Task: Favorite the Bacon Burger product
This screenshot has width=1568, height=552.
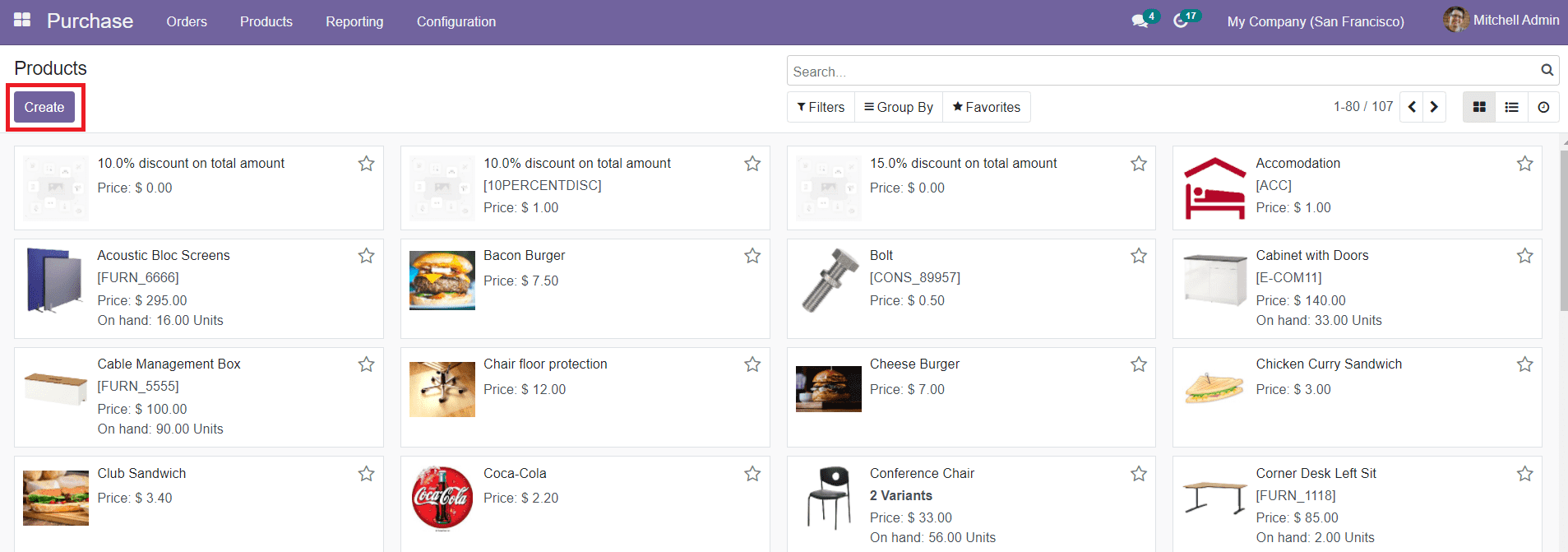Action: coord(752,256)
